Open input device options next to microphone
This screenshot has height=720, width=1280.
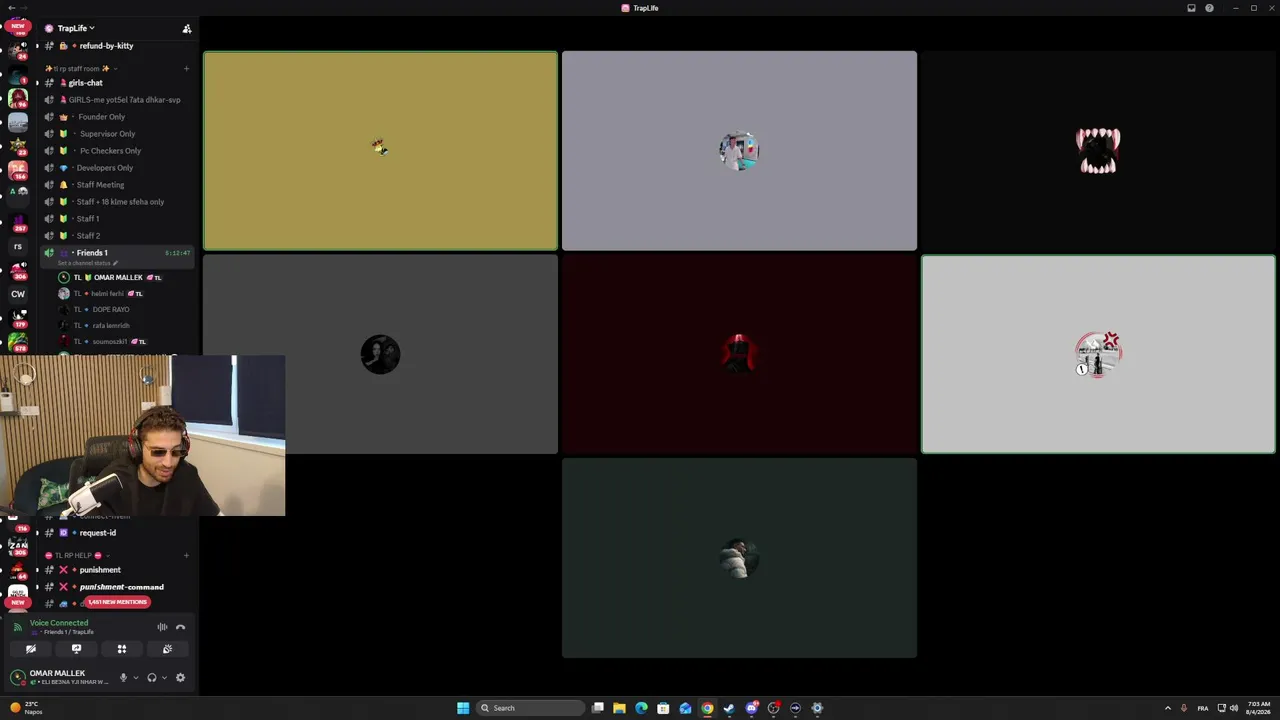point(135,678)
